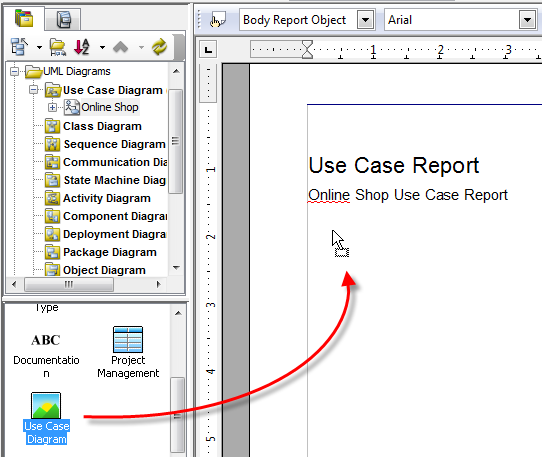Click the tree vertical scrollbar thumb
The height and width of the screenshot is (457, 542).
pyautogui.click(x=176, y=141)
